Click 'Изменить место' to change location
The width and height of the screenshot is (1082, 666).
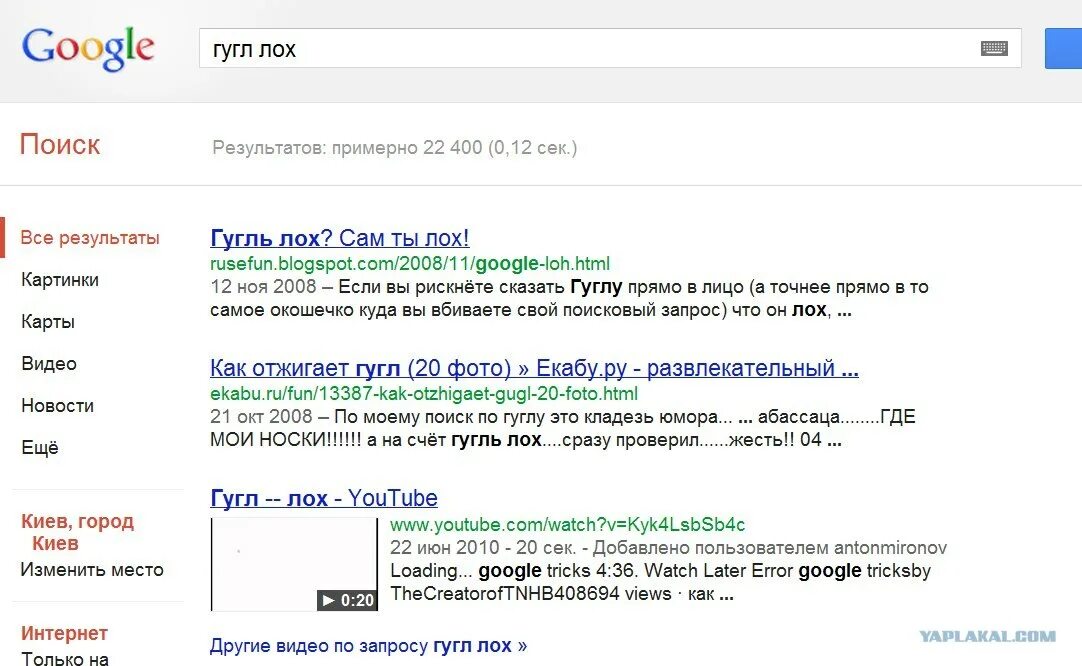click(x=93, y=569)
